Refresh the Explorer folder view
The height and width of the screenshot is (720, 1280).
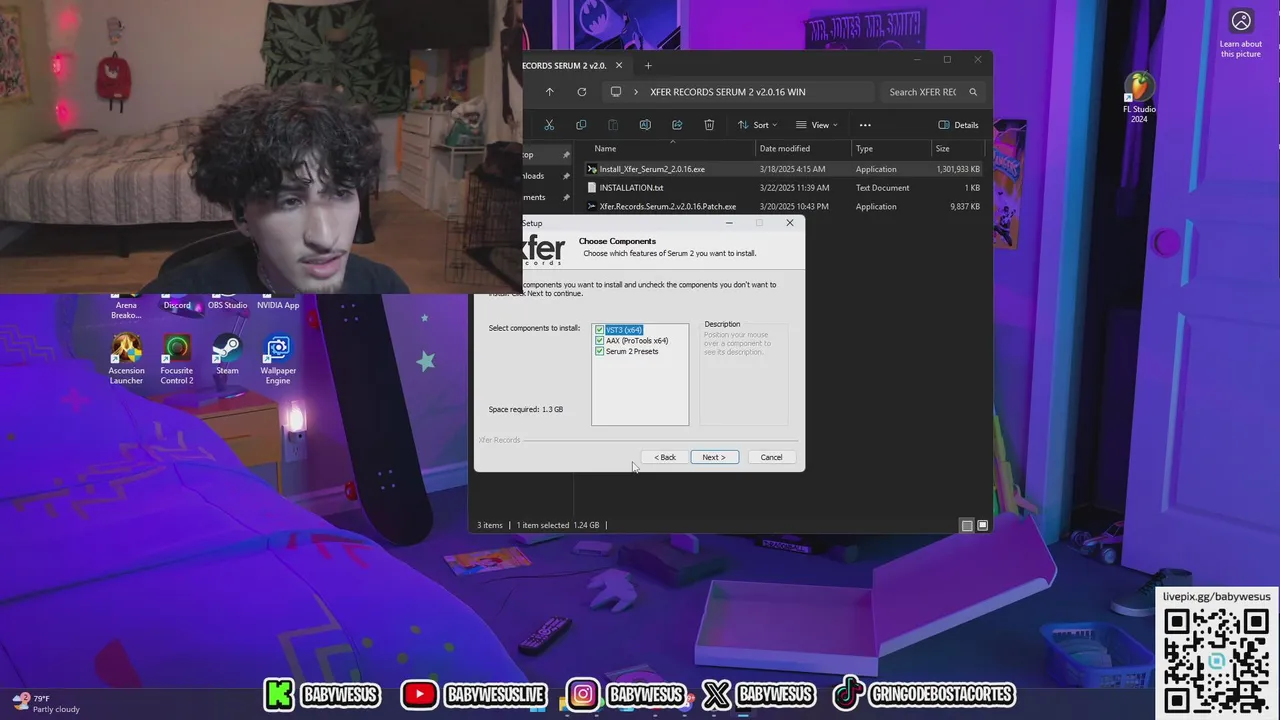coord(581,92)
